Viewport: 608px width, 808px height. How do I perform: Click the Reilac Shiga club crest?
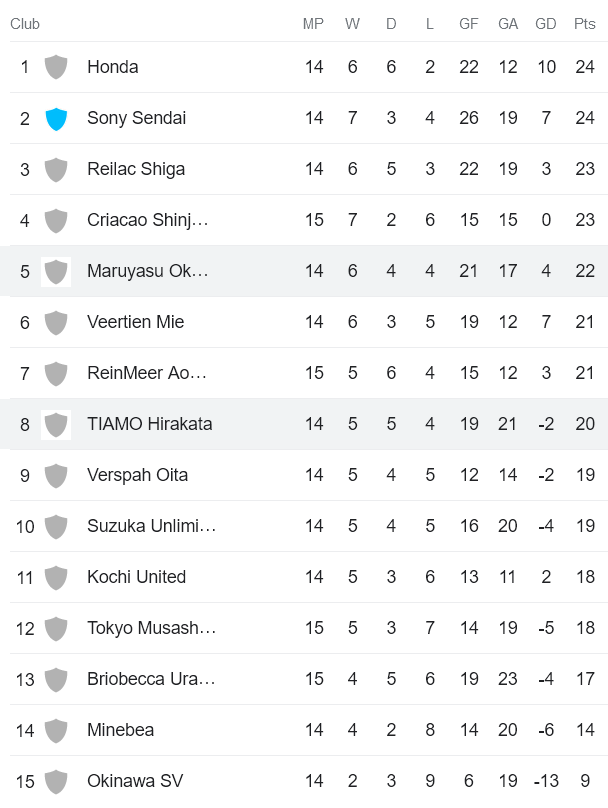56,169
